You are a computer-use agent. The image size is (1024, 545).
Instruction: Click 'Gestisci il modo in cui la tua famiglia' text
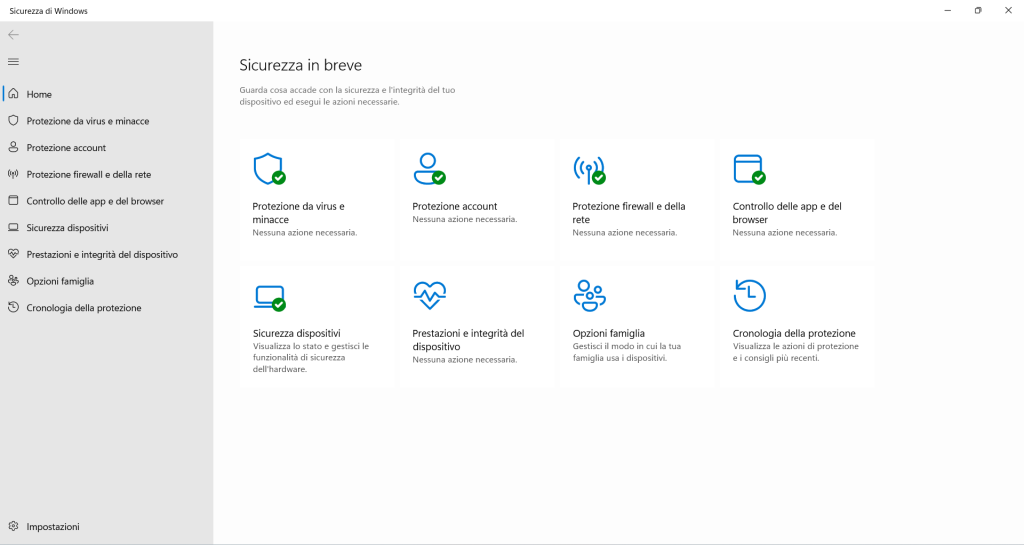627,352
